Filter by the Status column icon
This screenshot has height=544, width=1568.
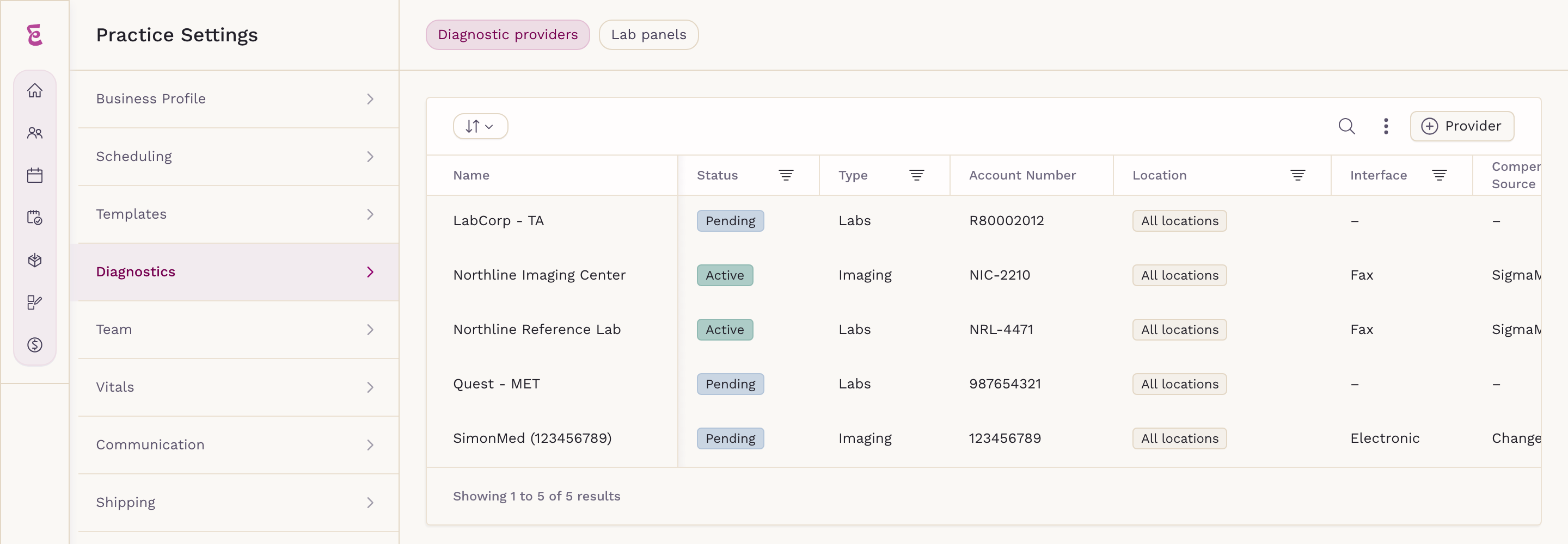tap(786, 175)
